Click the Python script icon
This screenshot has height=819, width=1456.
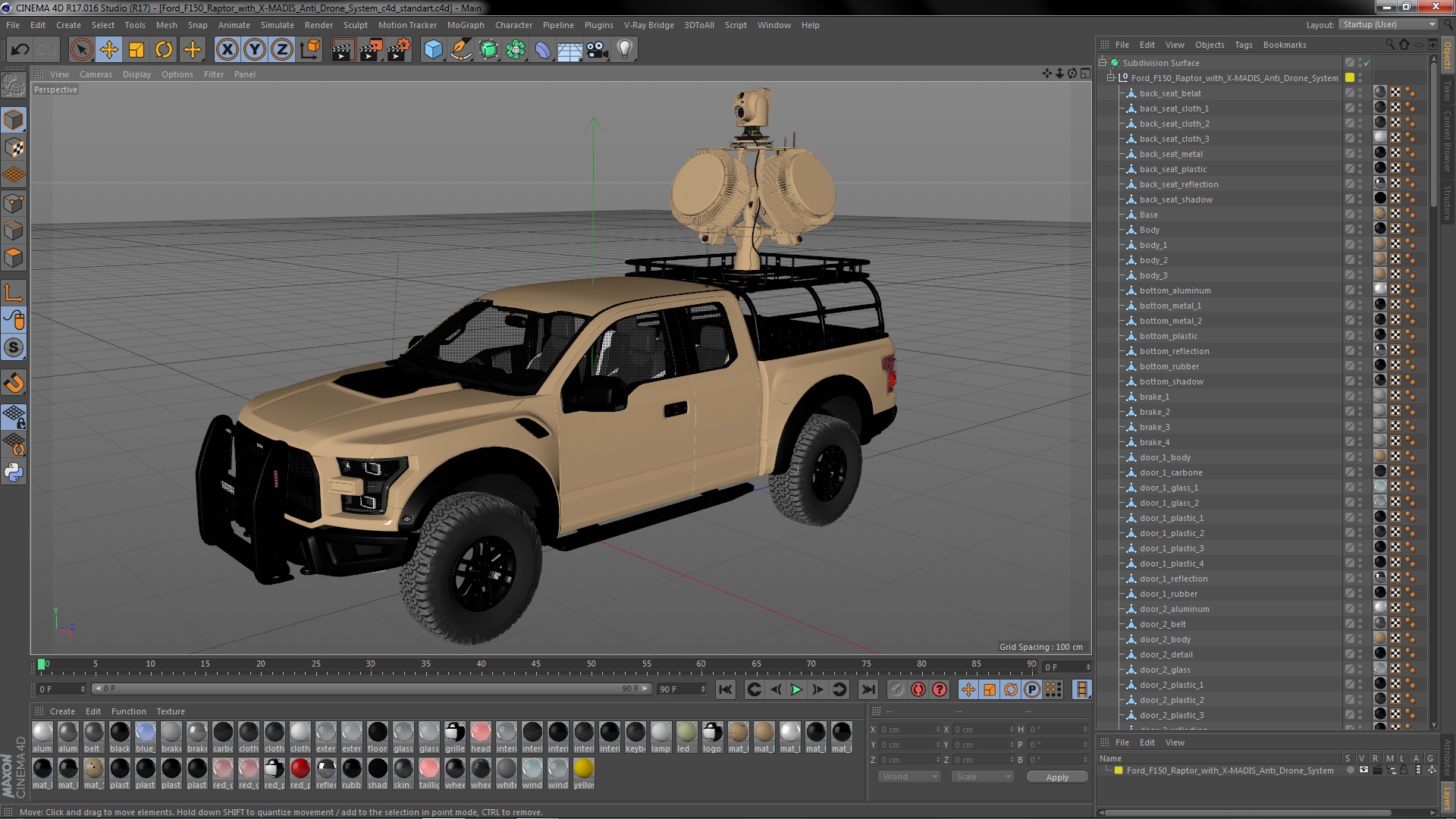click(x=14, y=472)
